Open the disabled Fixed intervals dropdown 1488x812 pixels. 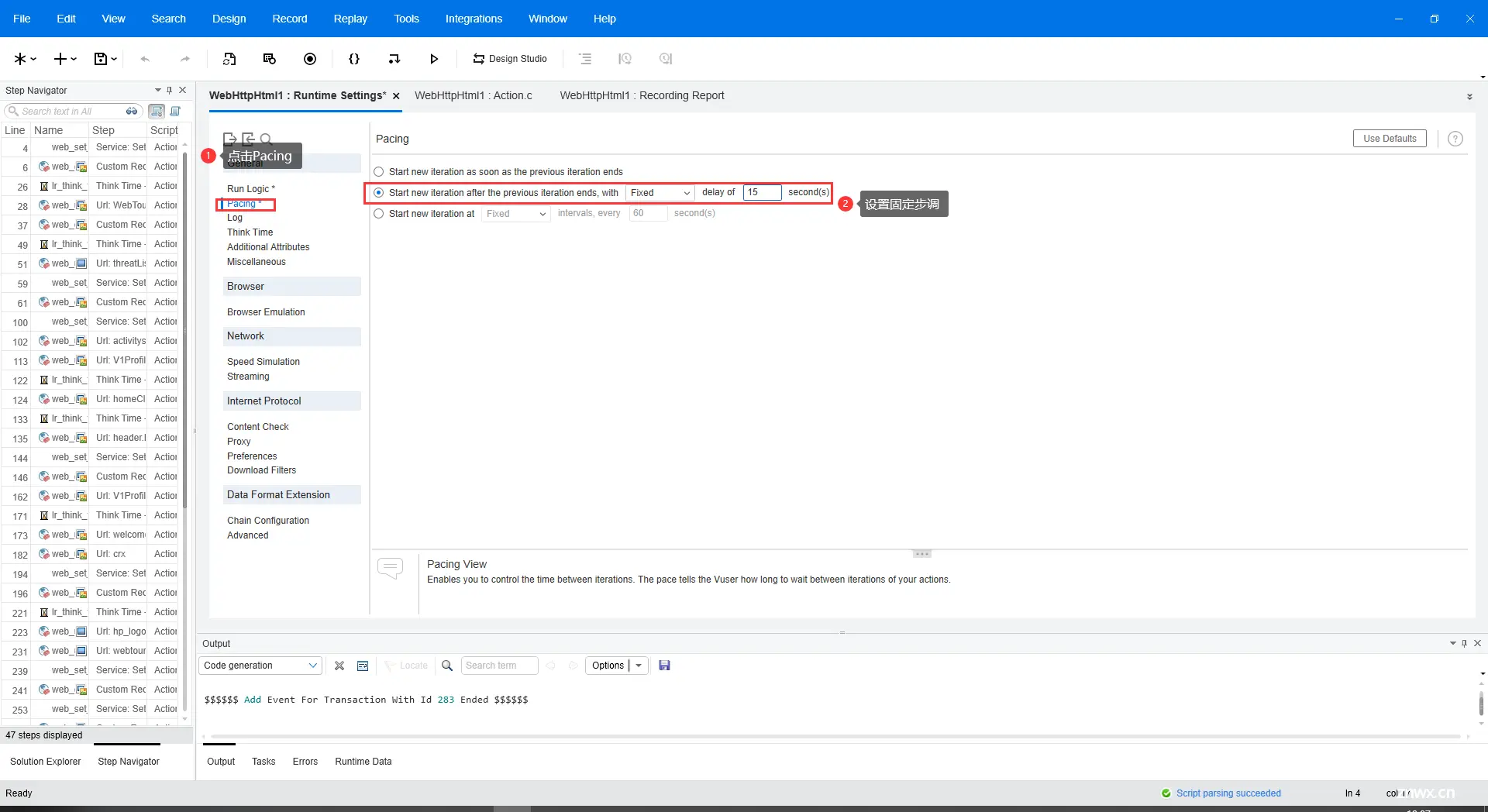[x=516, y=214]
